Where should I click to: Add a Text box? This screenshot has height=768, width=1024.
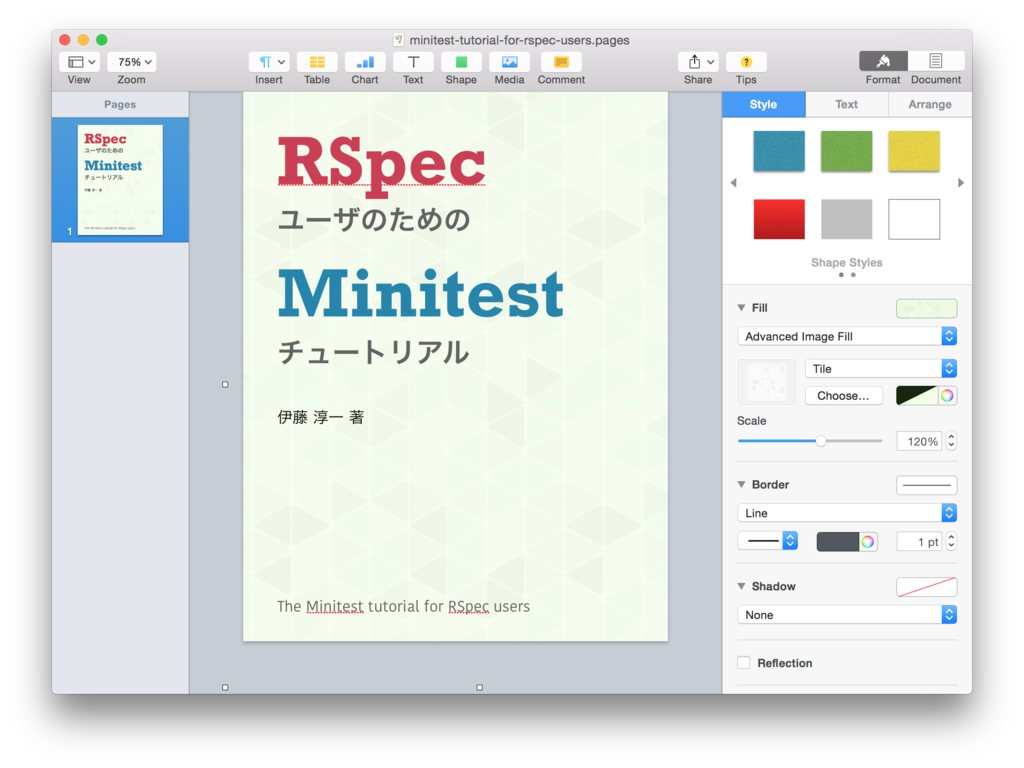pyautogui.click(x=413, y=62)
